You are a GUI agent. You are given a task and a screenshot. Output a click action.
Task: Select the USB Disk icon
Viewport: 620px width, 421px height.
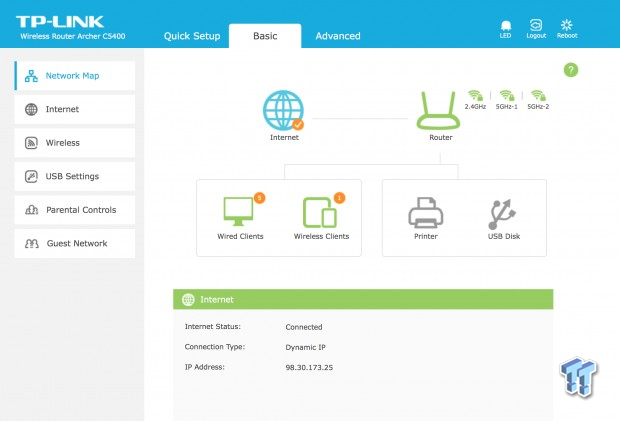point(502,214)
